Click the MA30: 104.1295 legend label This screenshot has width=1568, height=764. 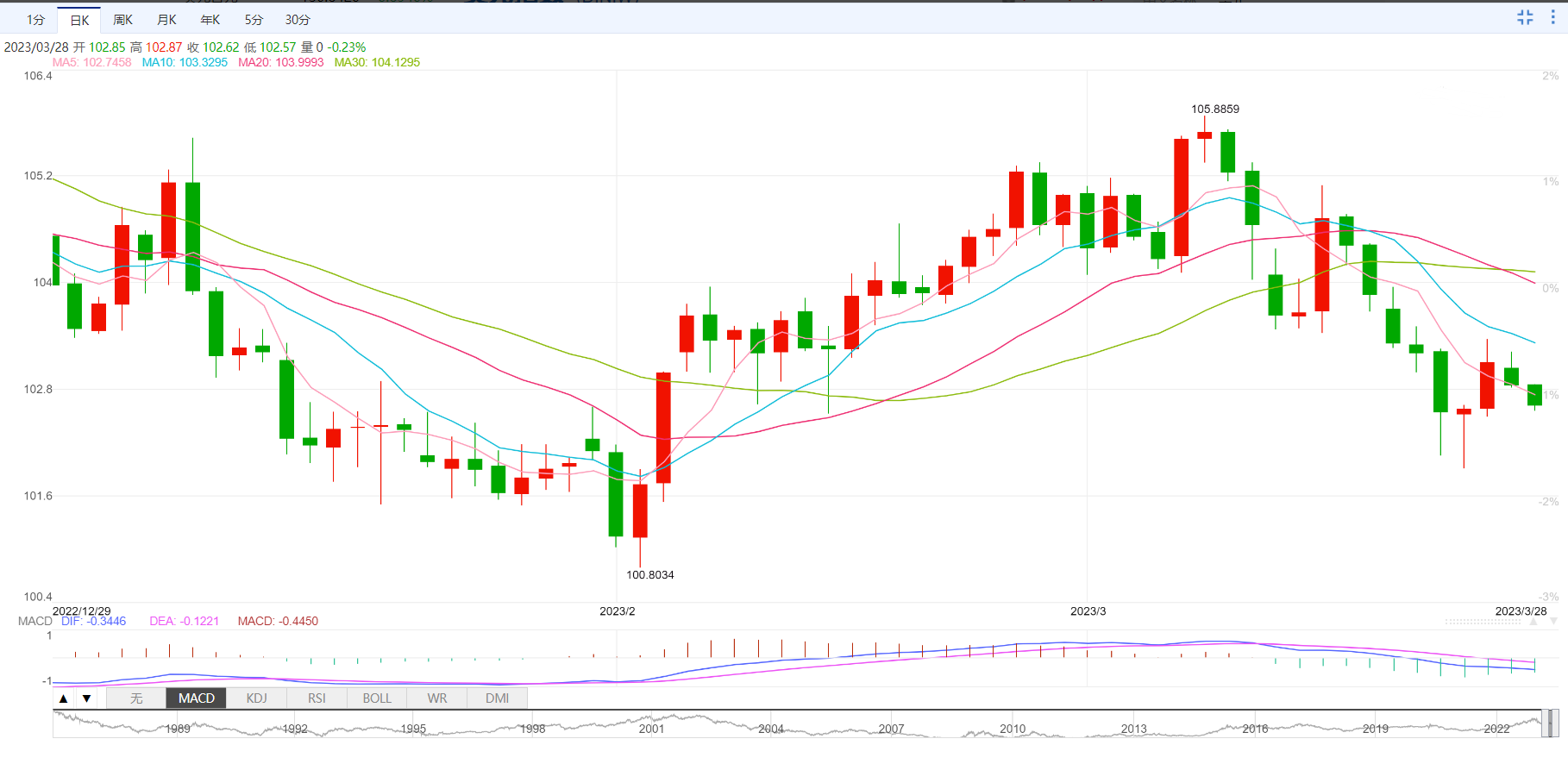pos(377,62)
